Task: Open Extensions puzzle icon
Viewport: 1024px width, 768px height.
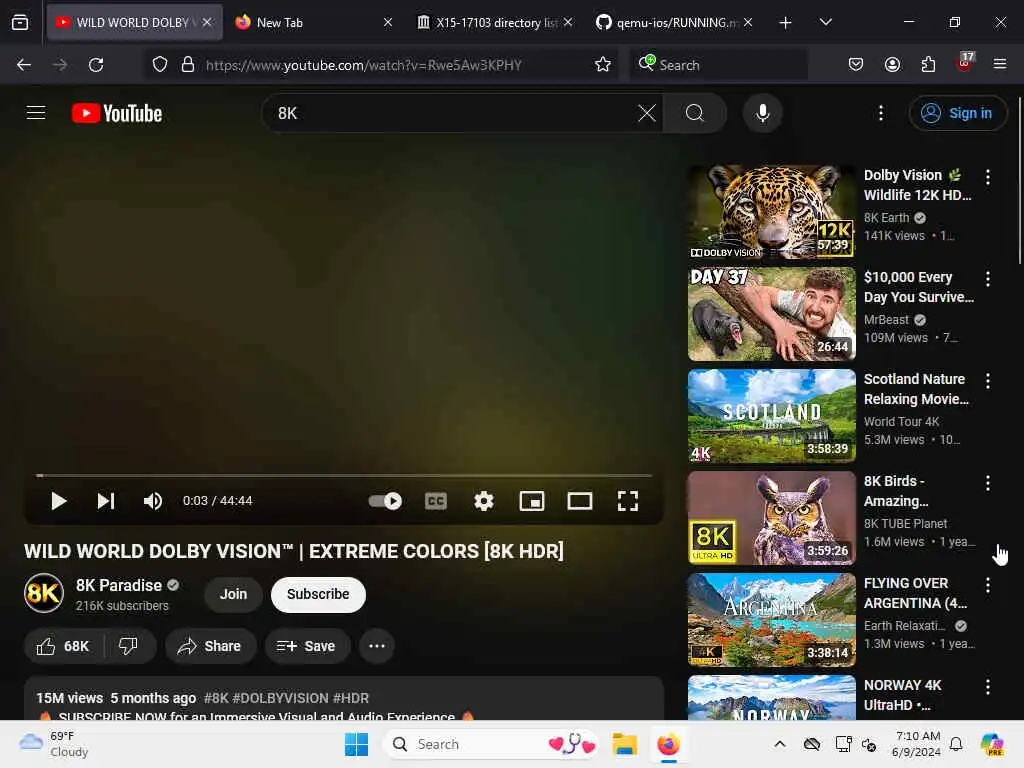Action: pyautogui.click(x=928, y=64)
